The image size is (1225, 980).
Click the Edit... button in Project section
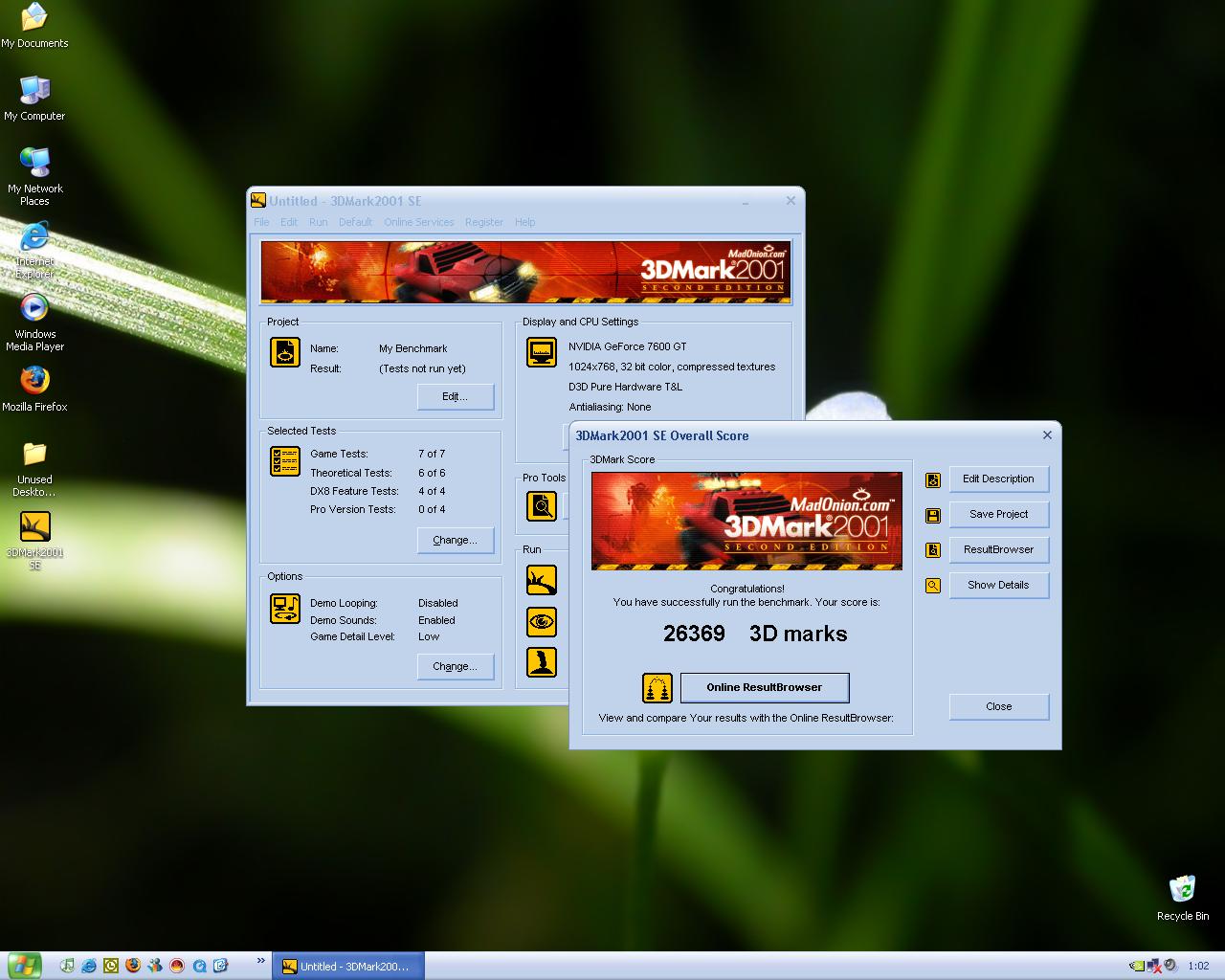[456, 397]
